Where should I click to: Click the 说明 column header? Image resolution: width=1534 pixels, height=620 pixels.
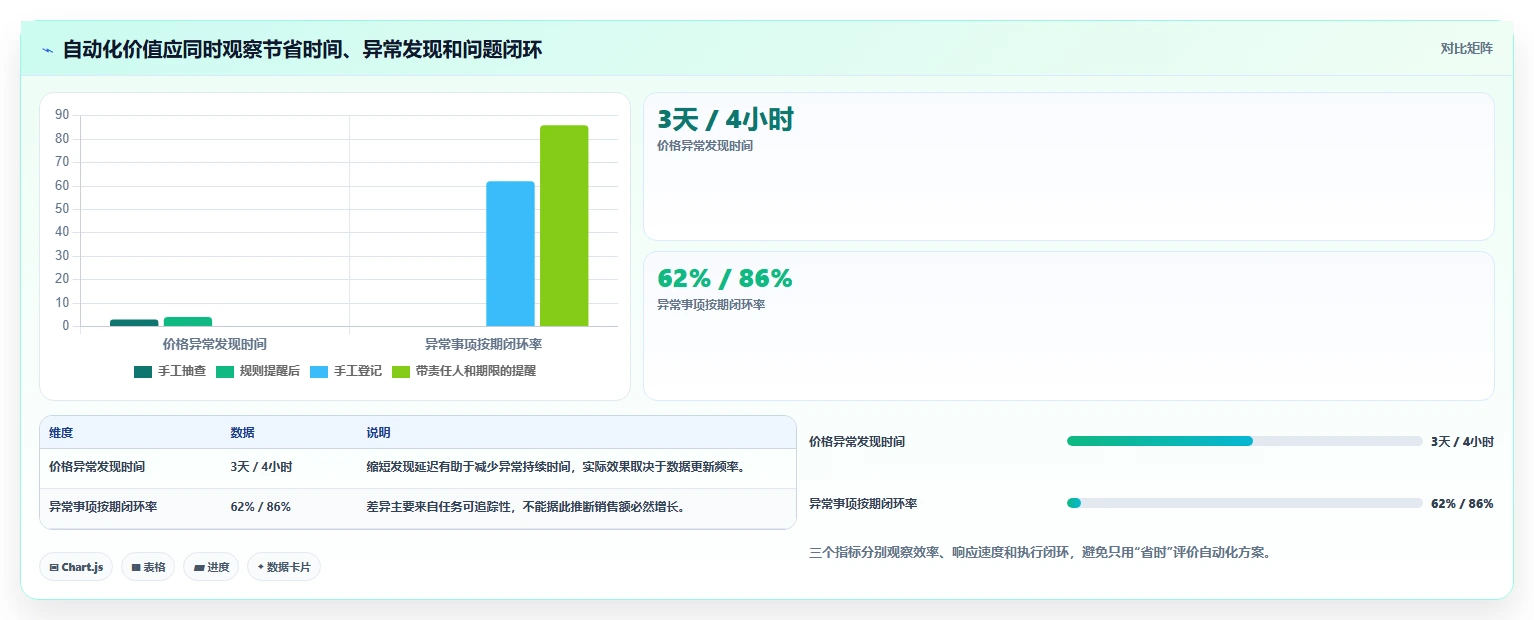click(378, 433)
